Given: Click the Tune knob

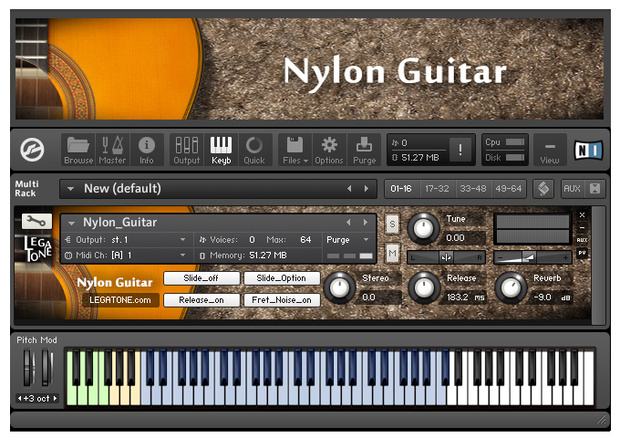Looking at the screenshot, I should (x=423, y=228).
